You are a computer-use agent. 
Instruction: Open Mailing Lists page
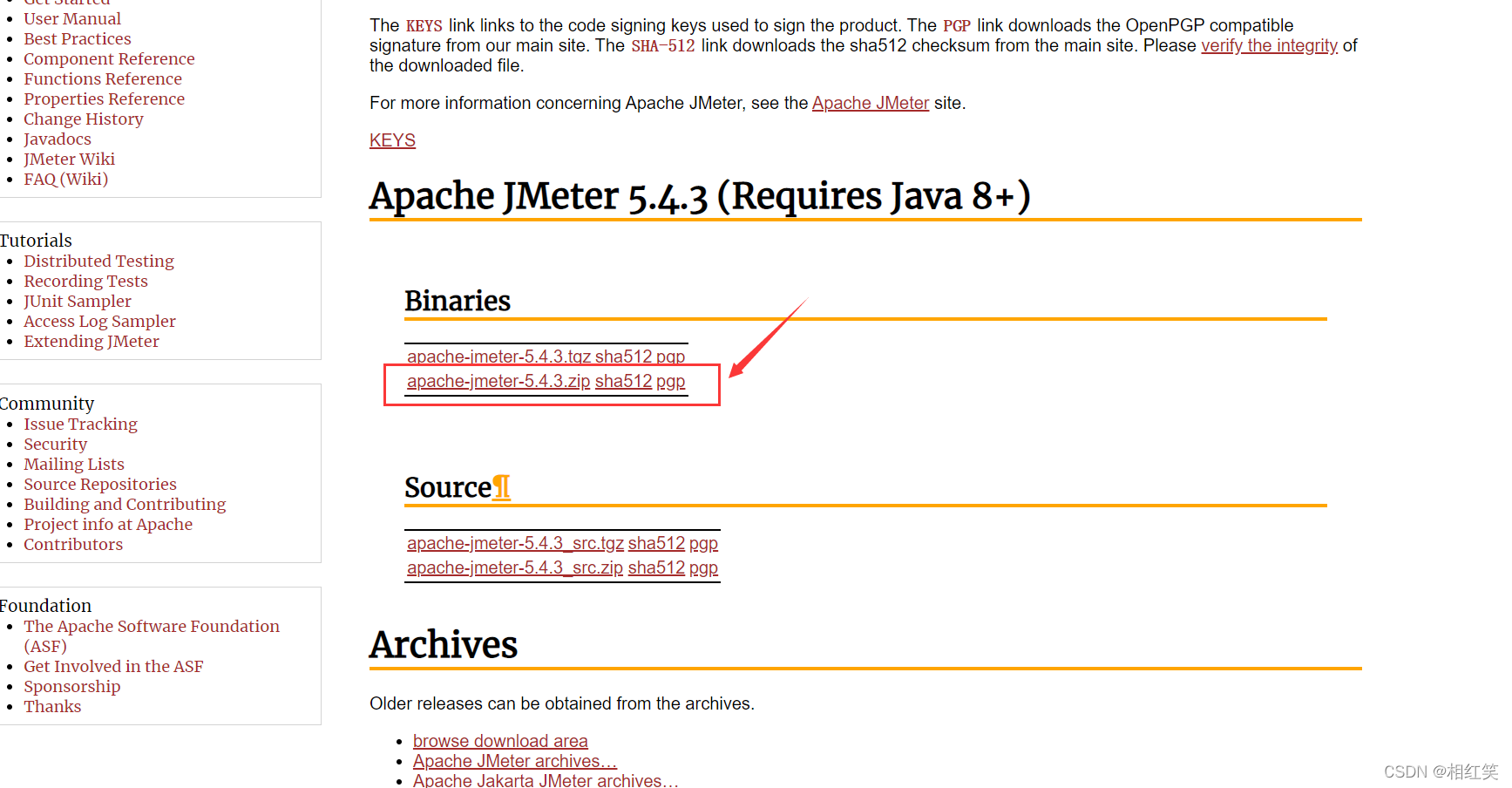[74, 464]
